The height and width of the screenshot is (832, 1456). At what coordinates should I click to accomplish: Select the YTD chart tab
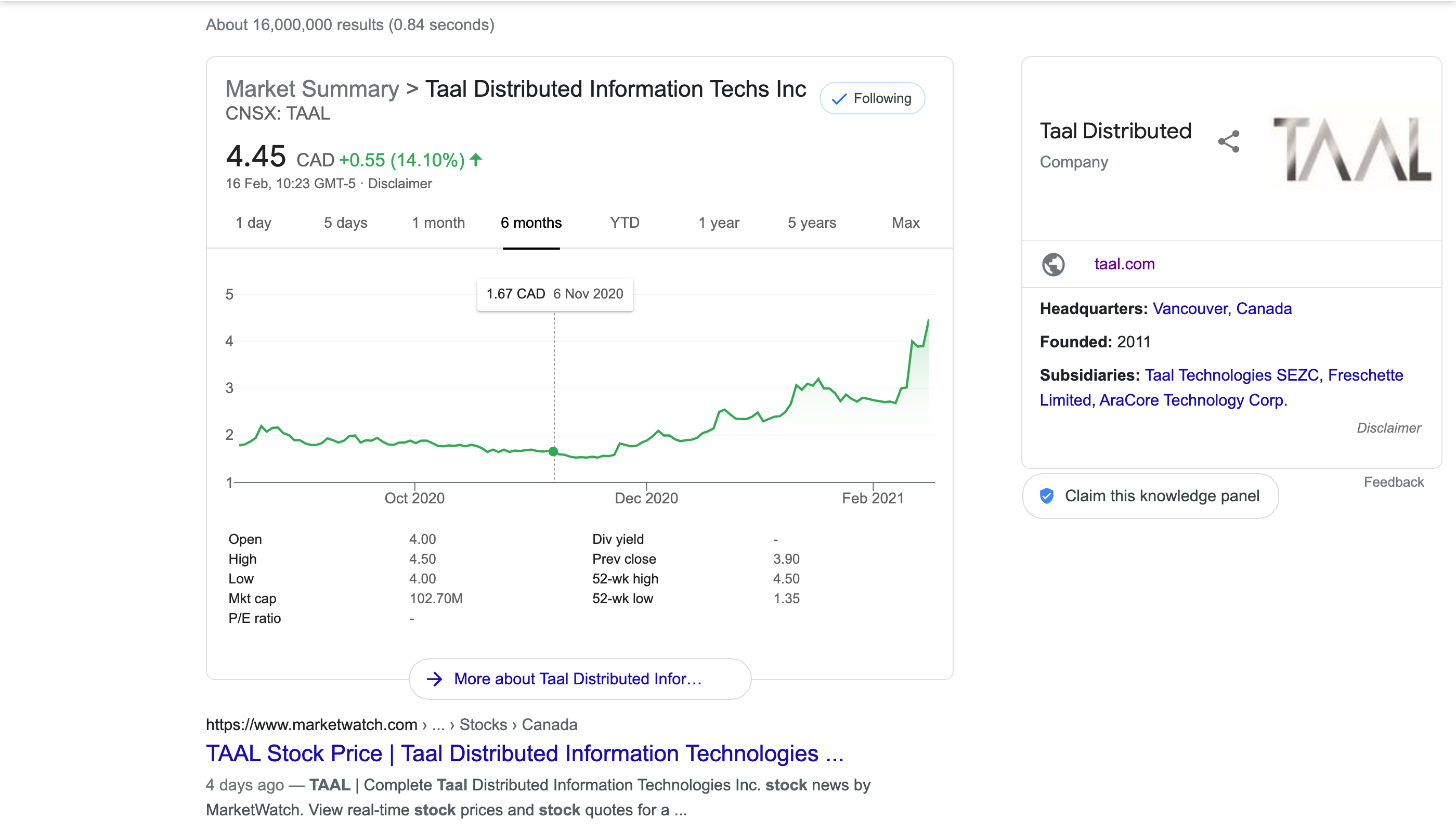coord(624,222)
